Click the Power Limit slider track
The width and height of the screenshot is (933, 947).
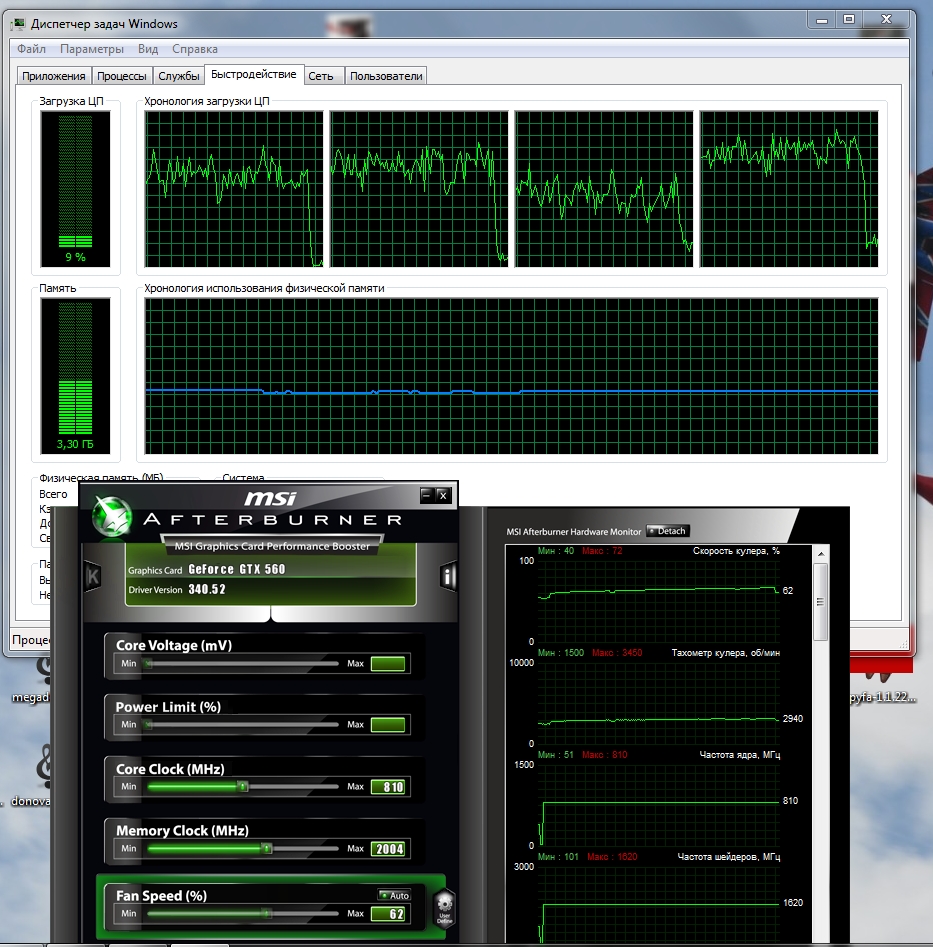click(242, 724)
